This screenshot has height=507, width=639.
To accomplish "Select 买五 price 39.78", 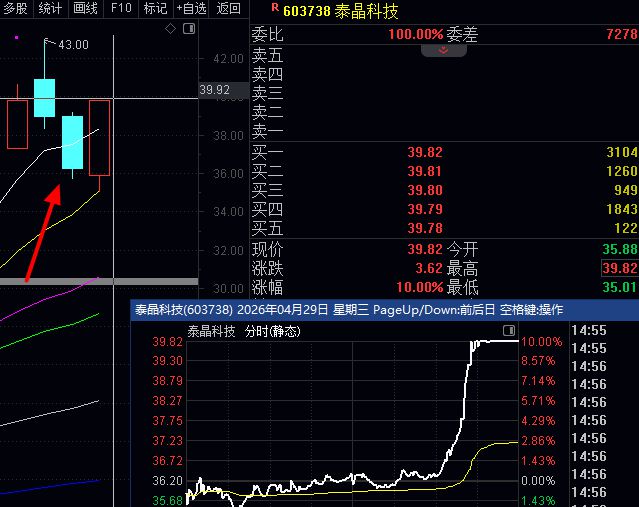I will coord(425,228).
